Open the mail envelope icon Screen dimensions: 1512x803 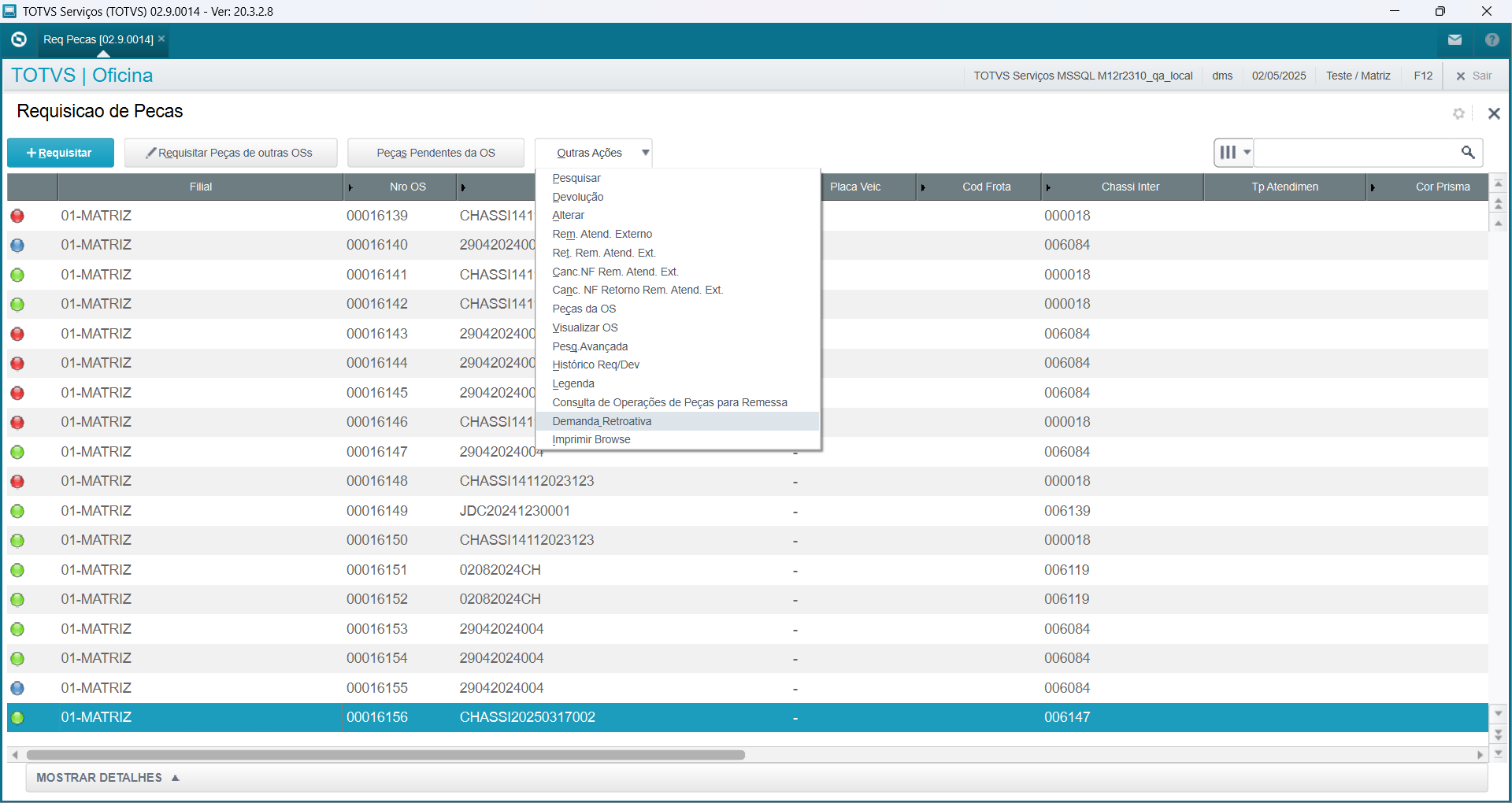pyautogui.click(x=1455, y=39)
